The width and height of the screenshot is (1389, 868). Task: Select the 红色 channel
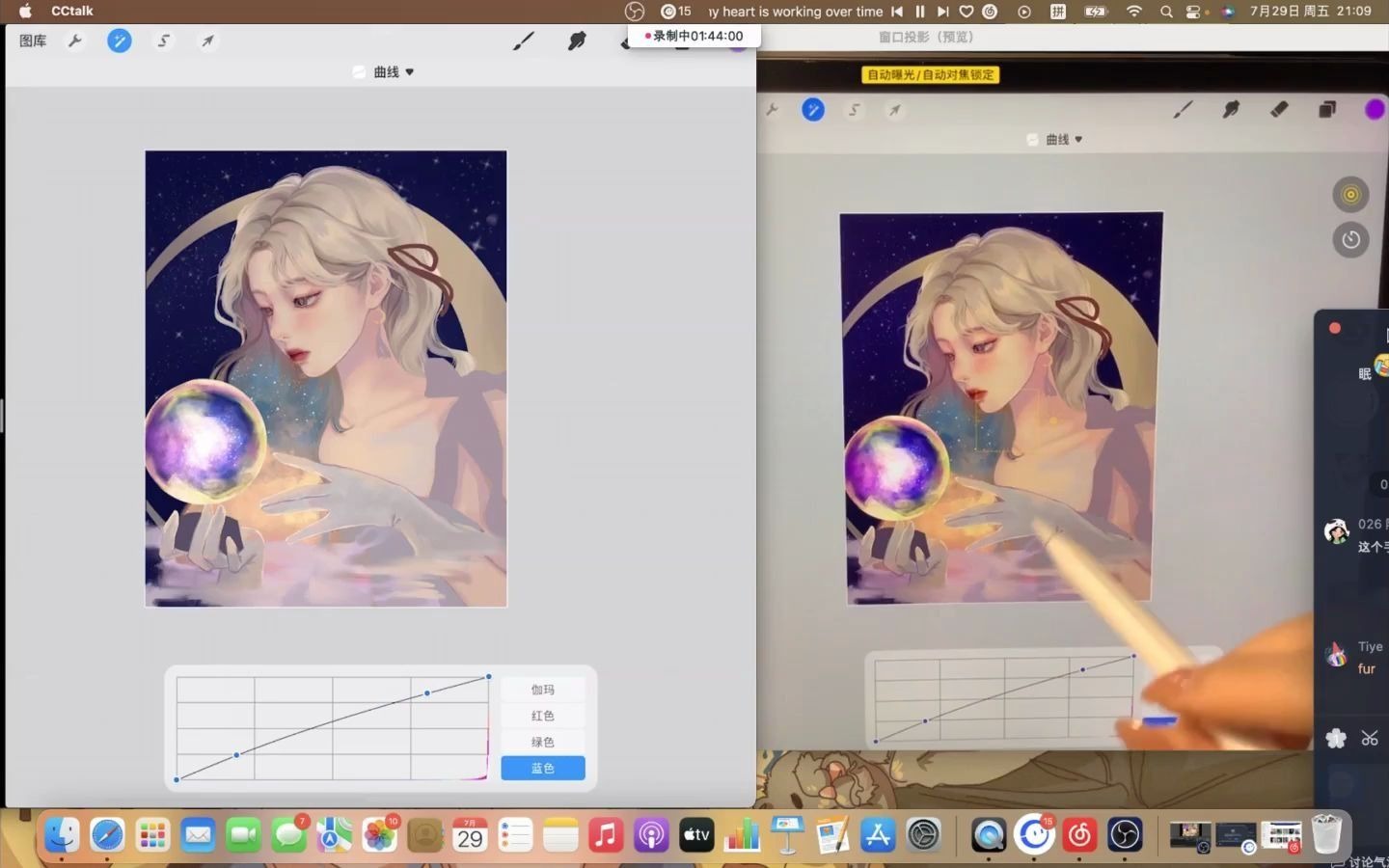[x=543, y=716]
